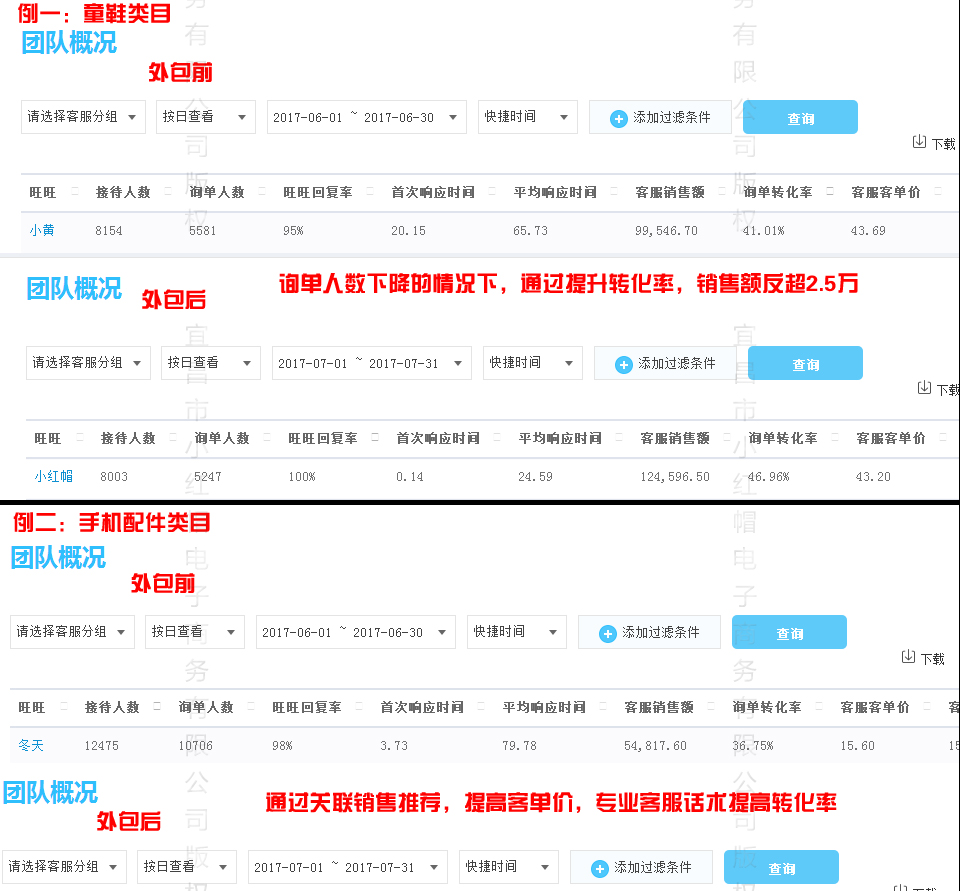
Task: Click 添加过滤条件 above the 小红帽 table
Action: coord(666,363)
